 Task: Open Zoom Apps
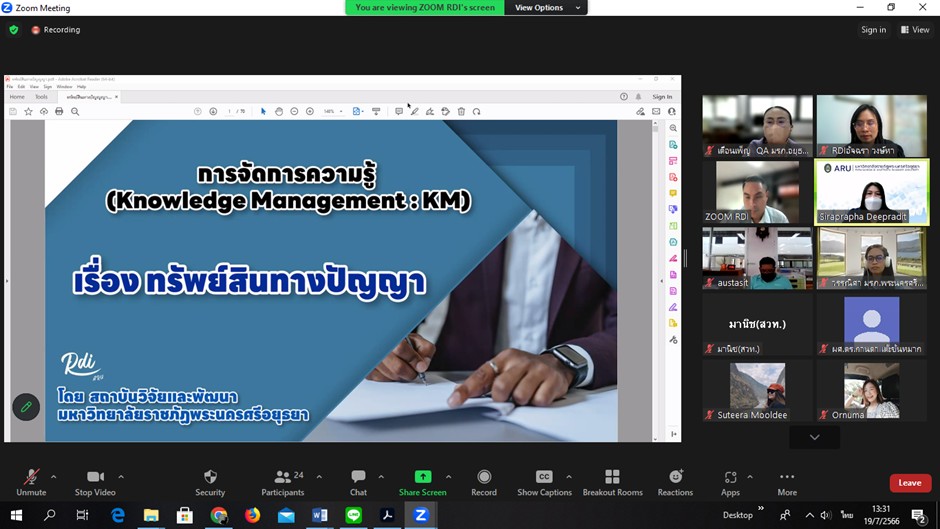coord(730,483)
